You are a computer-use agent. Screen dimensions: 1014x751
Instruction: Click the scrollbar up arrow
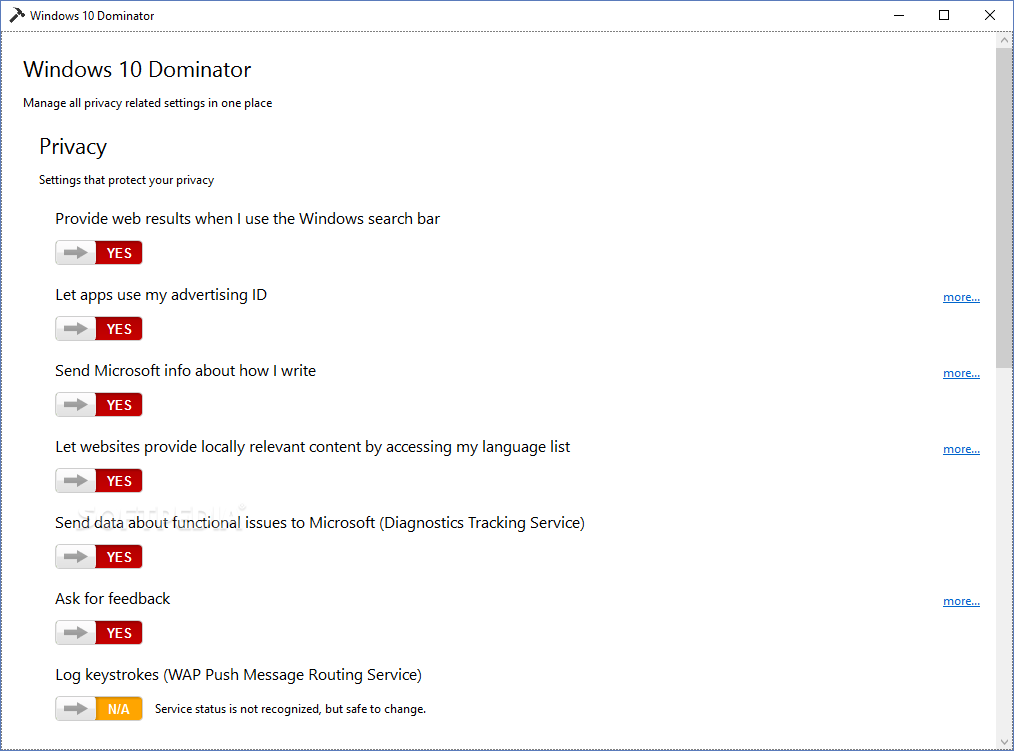point(1004,40)
